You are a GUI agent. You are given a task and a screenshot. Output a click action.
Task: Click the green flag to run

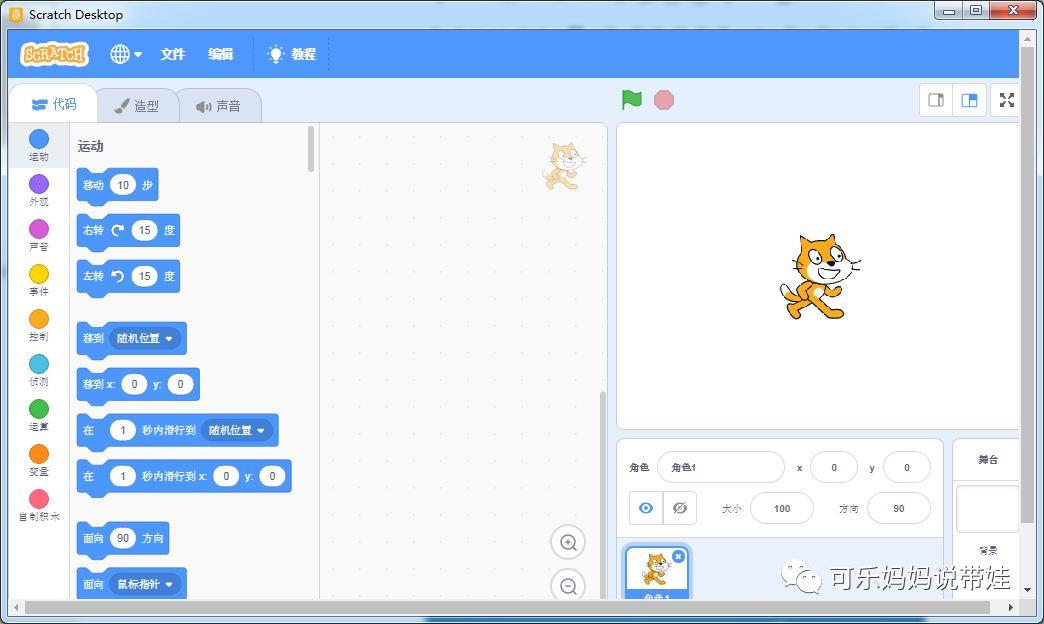(631, 100)
